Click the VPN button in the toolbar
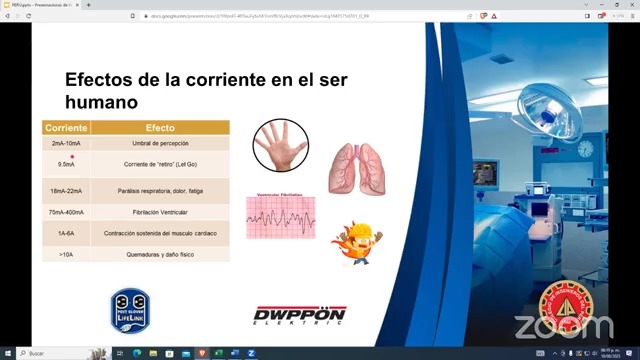This screenshot has height=360, width=640. click(618, 16)
